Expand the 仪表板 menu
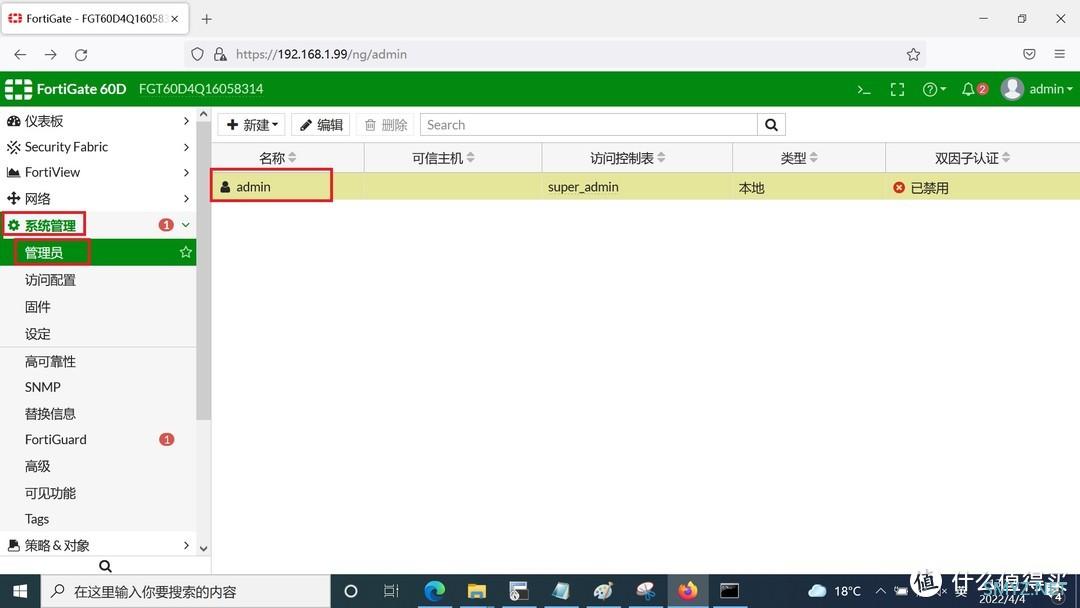Screen dimensions: 1080x608 point(98,120)
